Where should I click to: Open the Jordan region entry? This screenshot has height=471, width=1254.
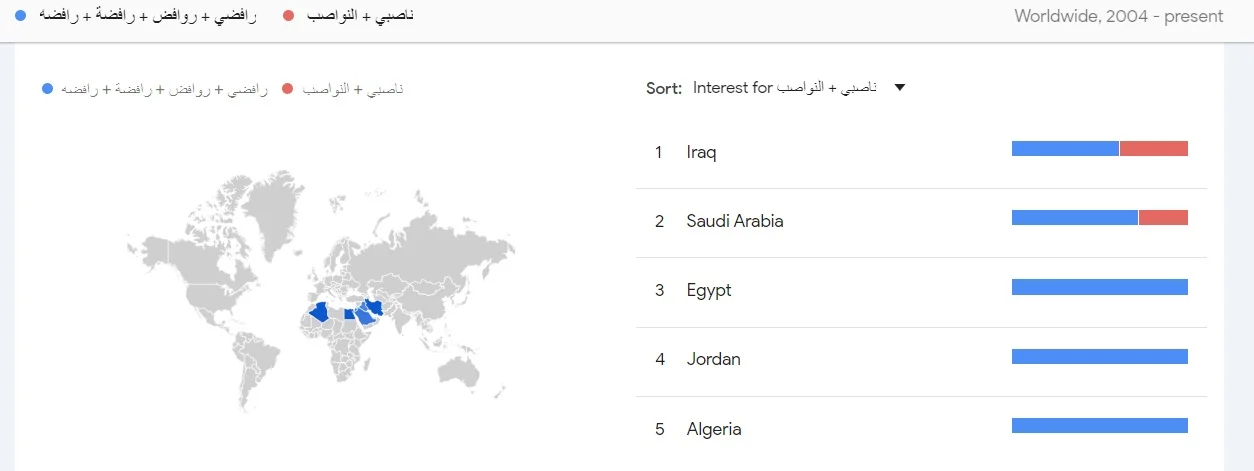click(713, 359)
